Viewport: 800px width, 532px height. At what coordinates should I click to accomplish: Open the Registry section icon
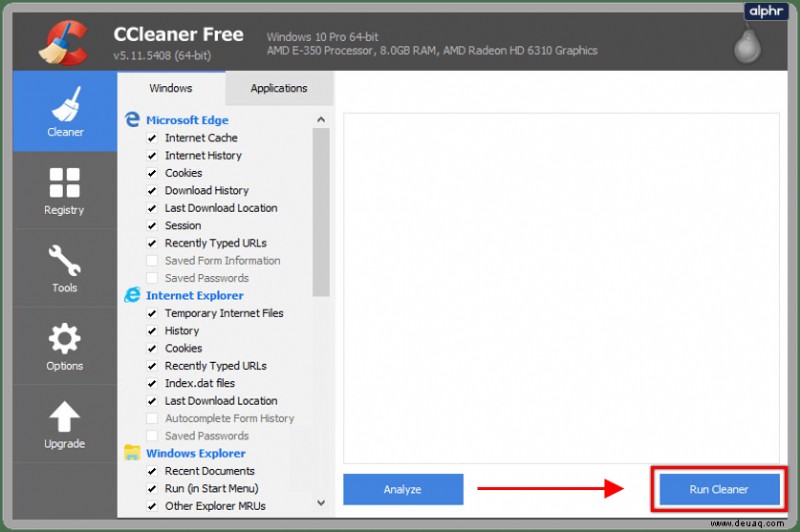pos(64,182)
